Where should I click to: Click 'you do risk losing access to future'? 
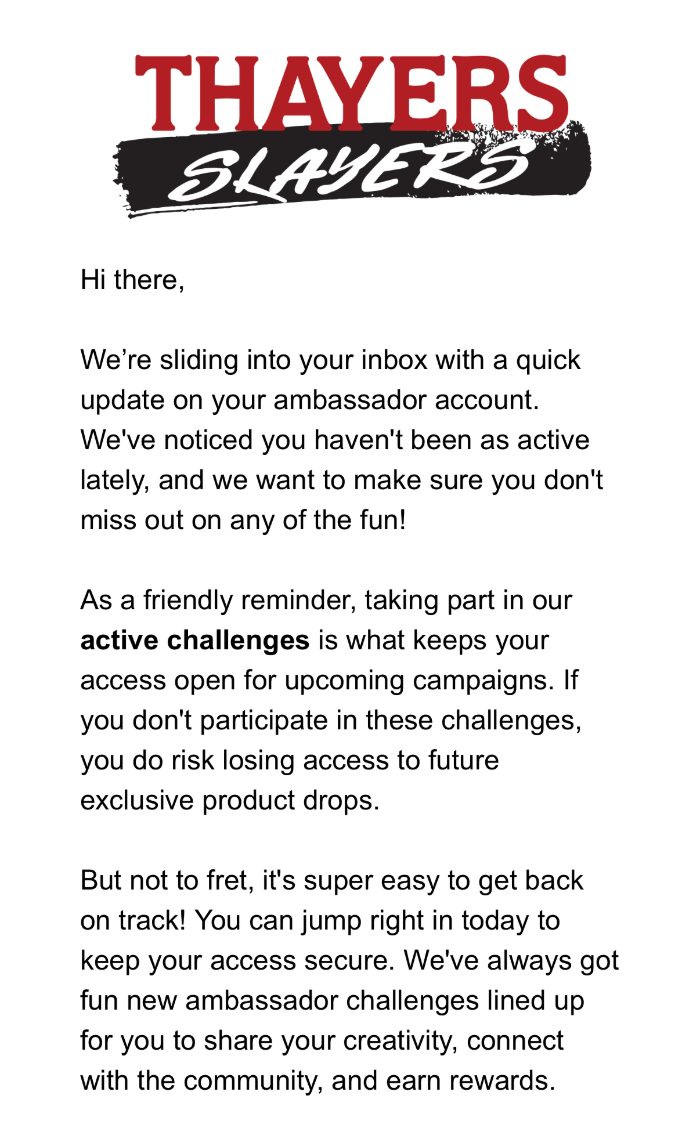(x=290, y=761)
